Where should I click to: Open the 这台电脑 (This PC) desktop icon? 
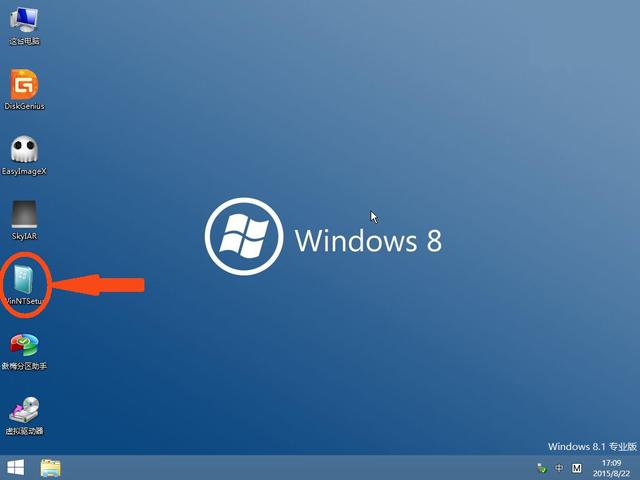click(24, 20)
